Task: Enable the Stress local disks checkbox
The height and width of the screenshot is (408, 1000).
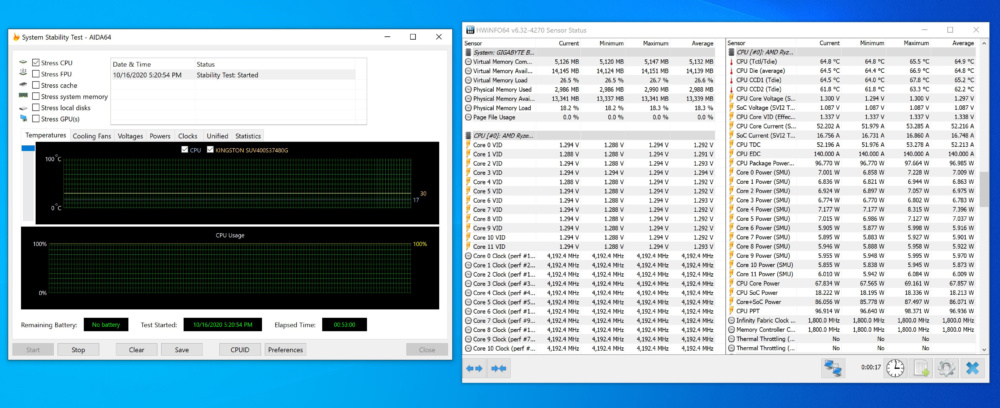Action: pyautogui.click(x=36, y=107)
